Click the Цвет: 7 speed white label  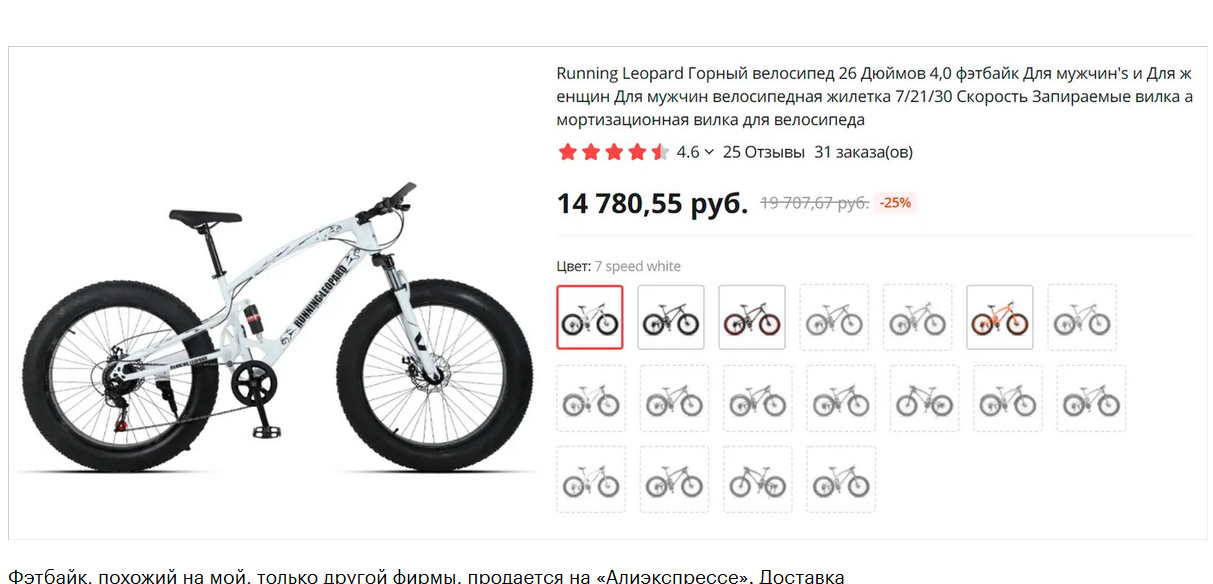point(619,266)
